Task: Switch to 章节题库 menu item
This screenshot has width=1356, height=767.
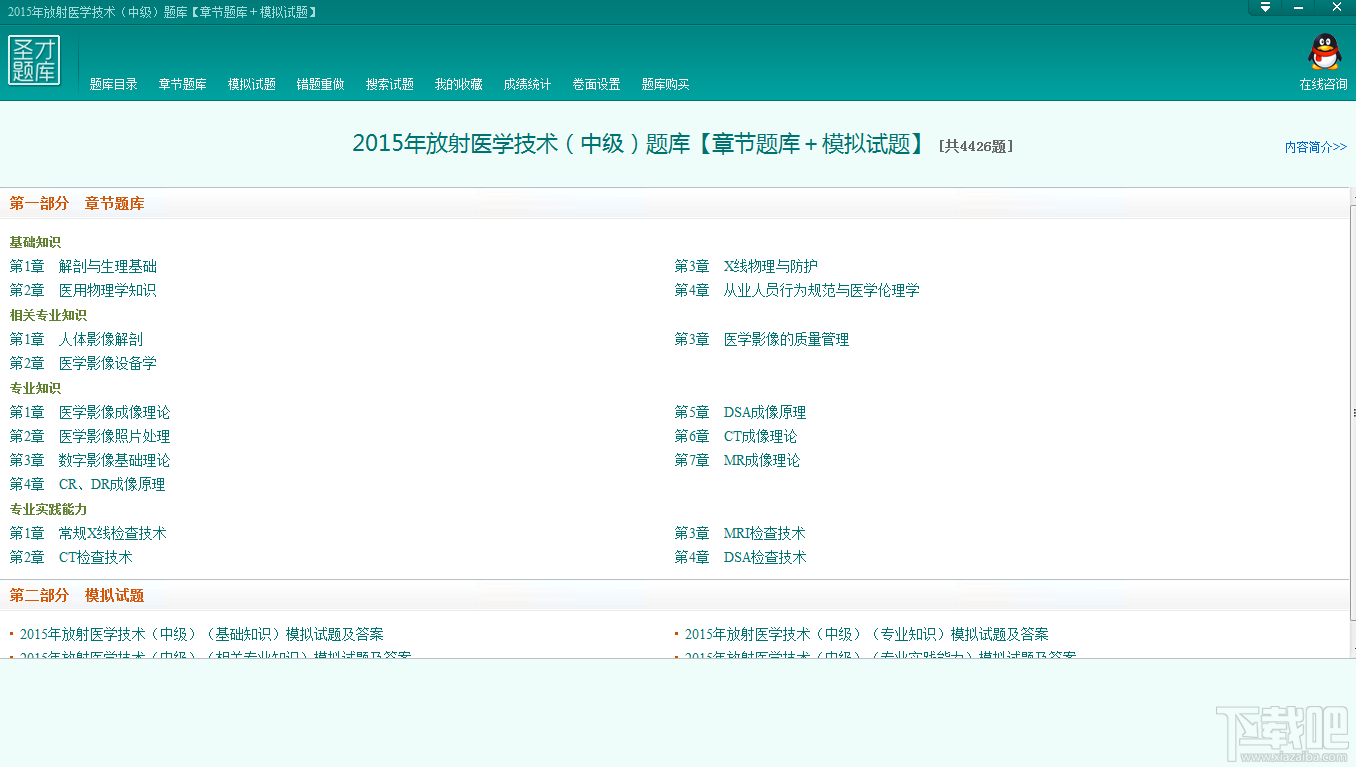Action: [182, 84]
